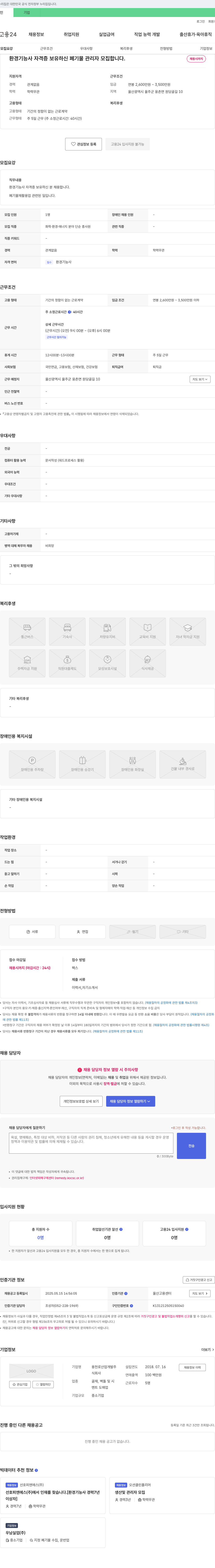Go to the 우대사항 section tab
The height and width of the screenshot is (1568, 215).
(86, 49)
